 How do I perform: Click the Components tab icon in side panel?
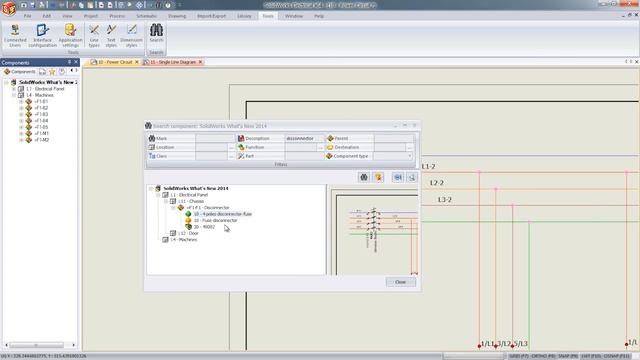[19, 71]
